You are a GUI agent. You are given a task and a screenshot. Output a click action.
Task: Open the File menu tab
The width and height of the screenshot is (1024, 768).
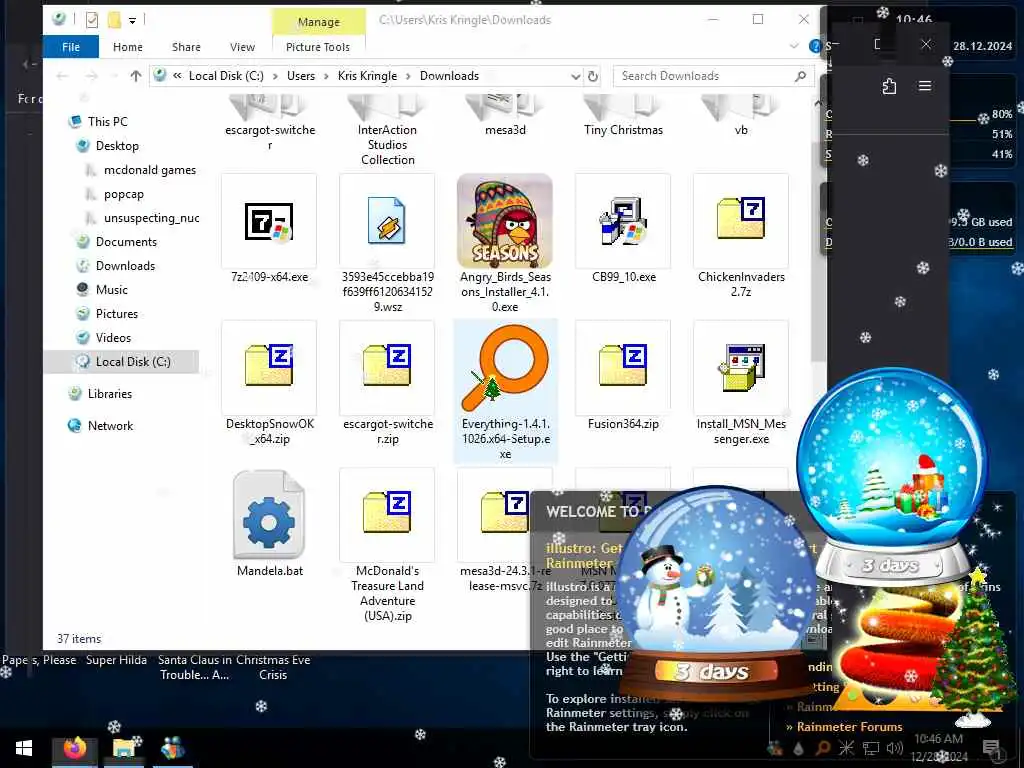pyautogui.click(x=71, y=47)
